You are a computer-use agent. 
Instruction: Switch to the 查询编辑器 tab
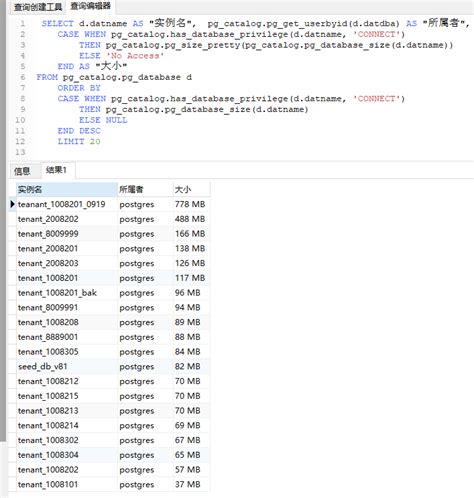90,6
